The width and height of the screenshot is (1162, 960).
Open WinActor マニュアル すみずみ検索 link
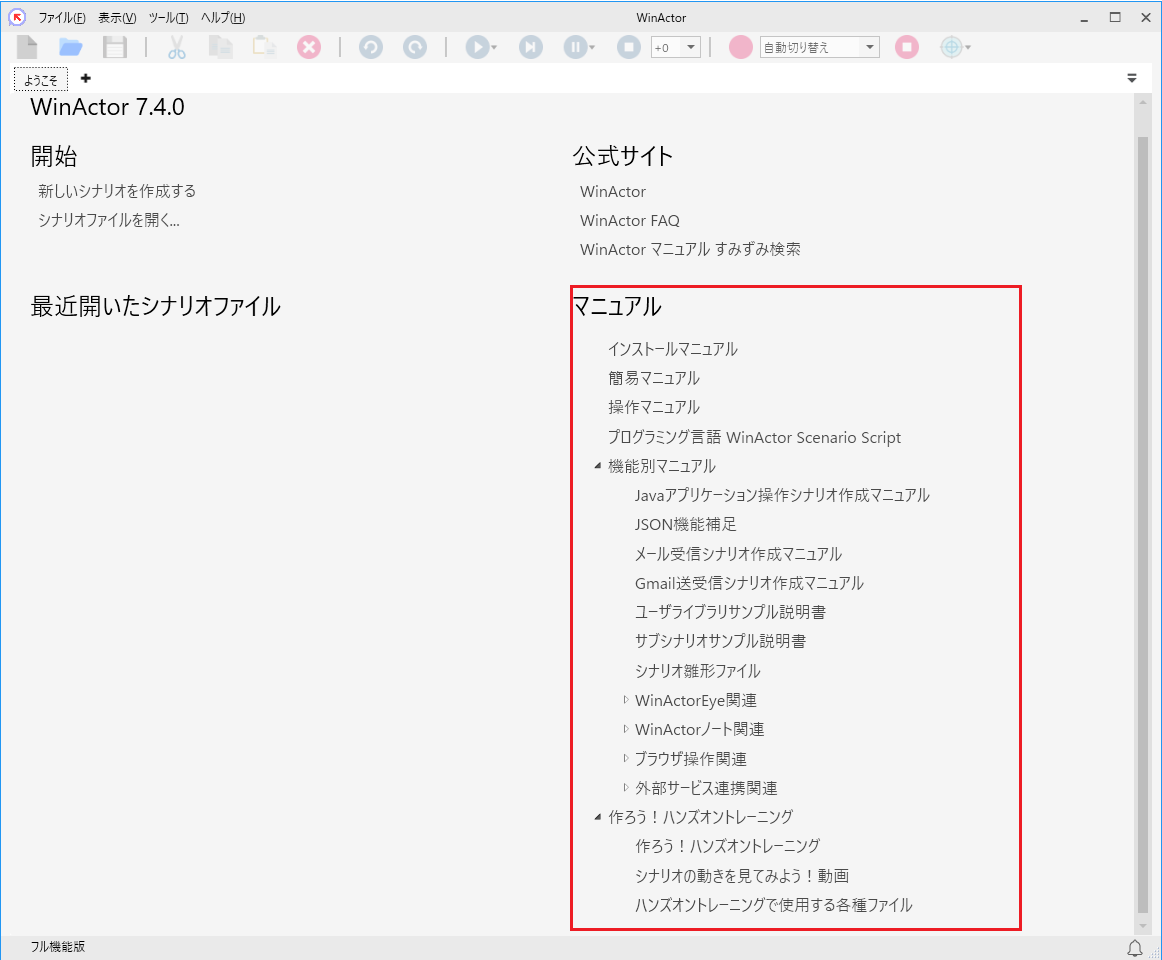coord(690,249)
